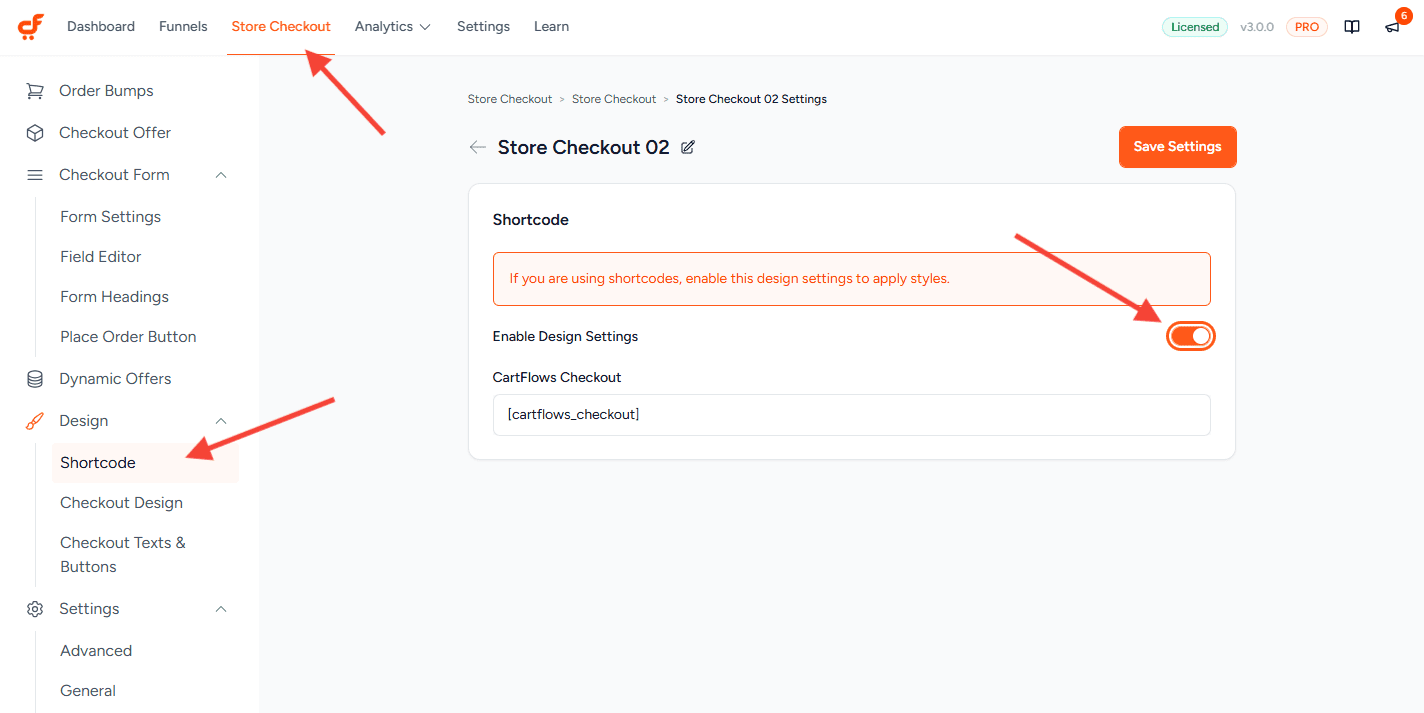Open Advanced under Settings
This screenshot has width=1424, height=713.
click(x=96, y=651)
